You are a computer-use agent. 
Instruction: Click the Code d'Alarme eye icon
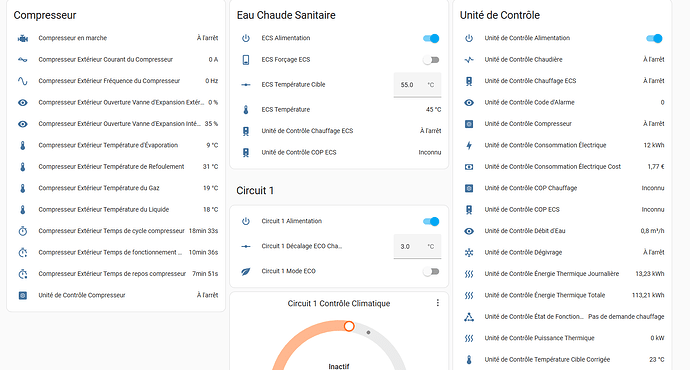(x=469, y=103)
